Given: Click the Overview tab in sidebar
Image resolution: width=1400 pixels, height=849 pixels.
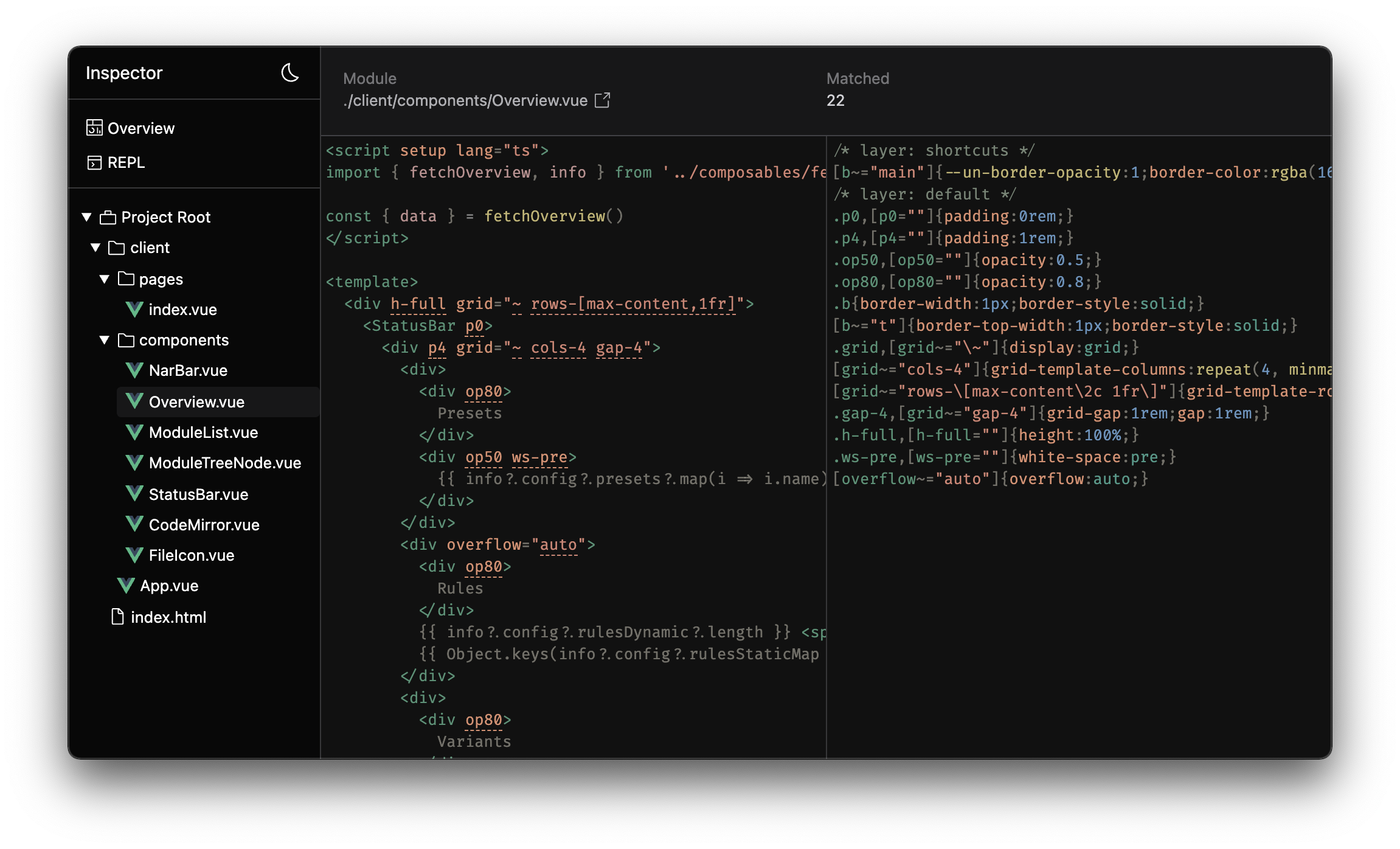Looking at the screenshot, I should pos(140,128).
